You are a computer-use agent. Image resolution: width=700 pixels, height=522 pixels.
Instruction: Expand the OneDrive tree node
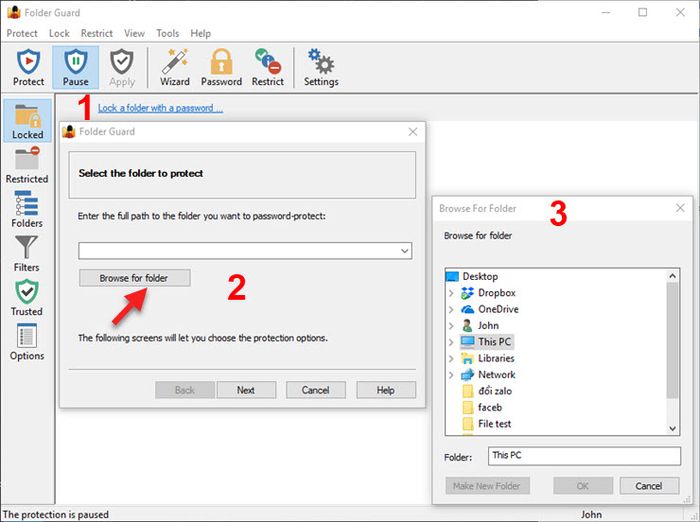(451, 309)
